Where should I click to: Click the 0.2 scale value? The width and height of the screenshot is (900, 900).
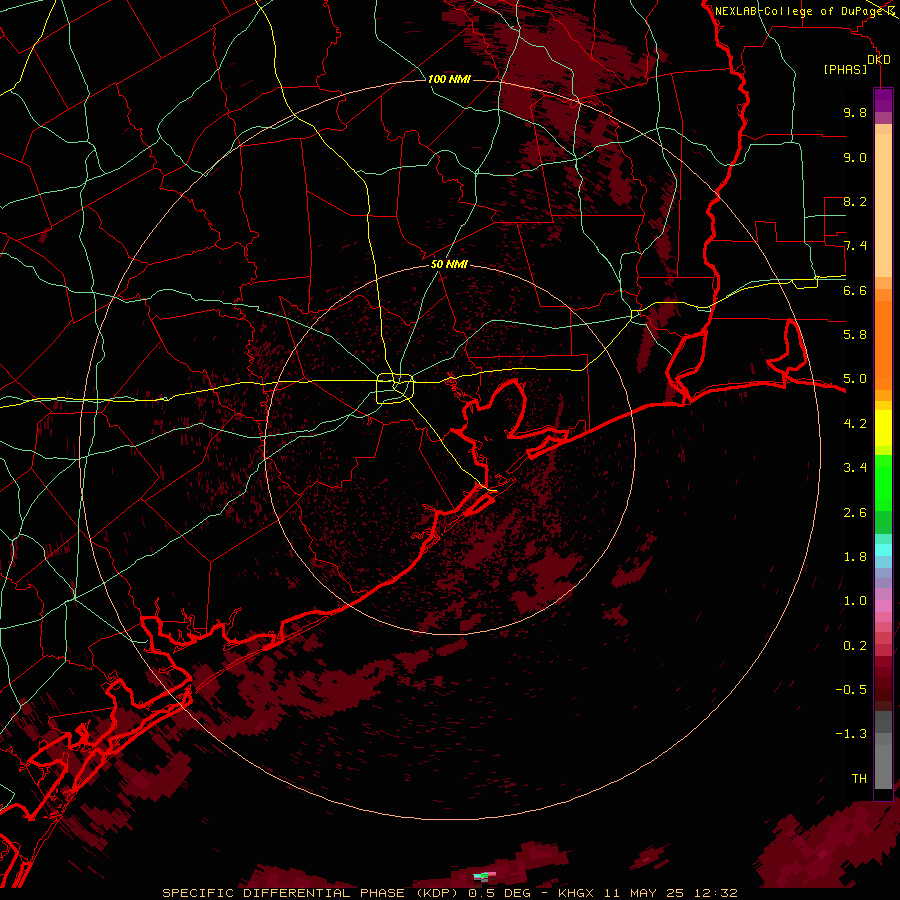click(x=855, y=646)
